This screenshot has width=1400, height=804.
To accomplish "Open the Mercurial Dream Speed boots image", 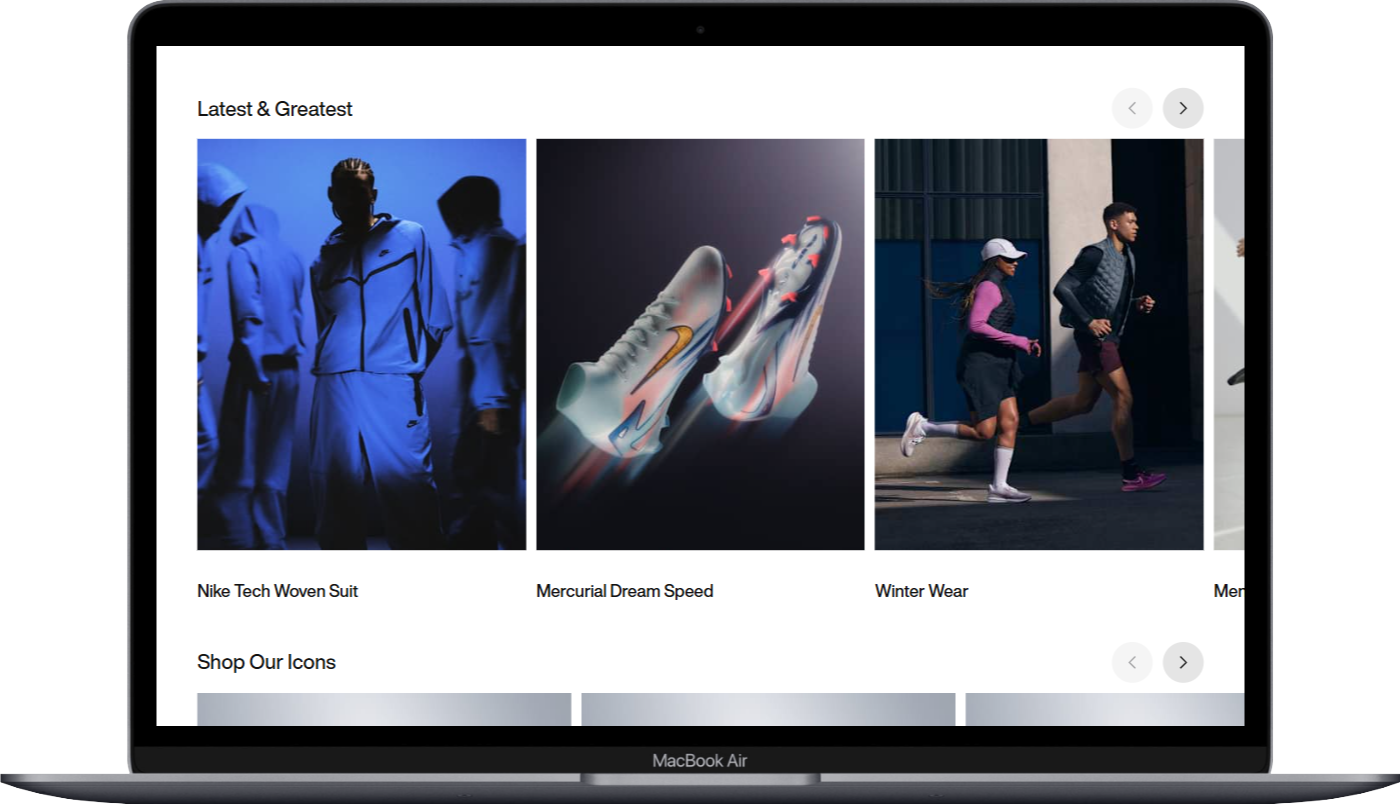I will 700,344.
